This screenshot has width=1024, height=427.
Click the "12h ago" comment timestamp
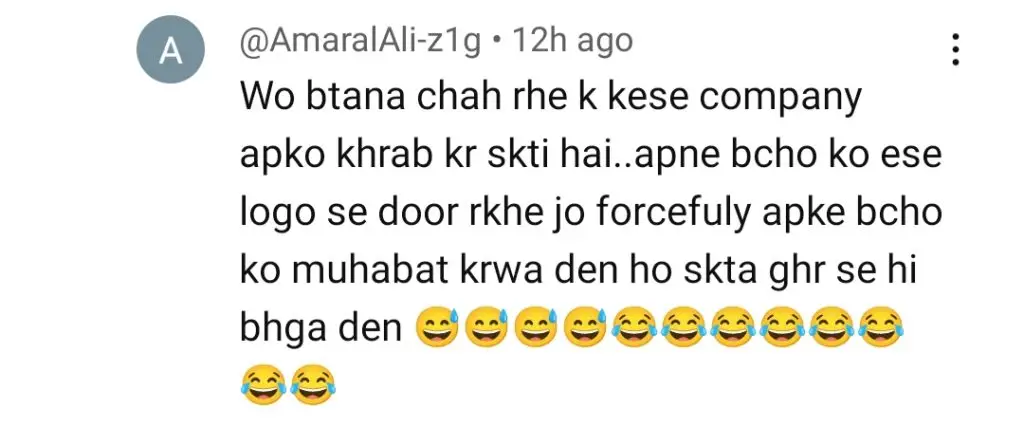(573, 42)
